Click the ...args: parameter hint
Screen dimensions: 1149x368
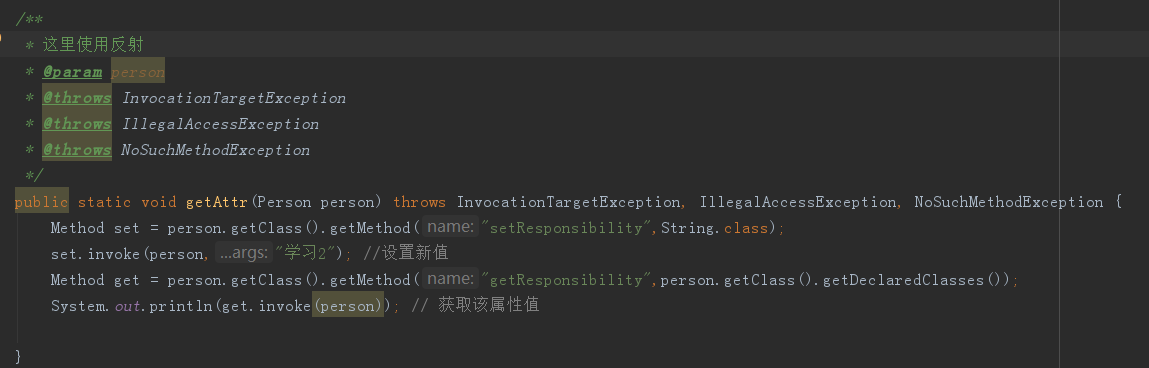coord(244,253)
